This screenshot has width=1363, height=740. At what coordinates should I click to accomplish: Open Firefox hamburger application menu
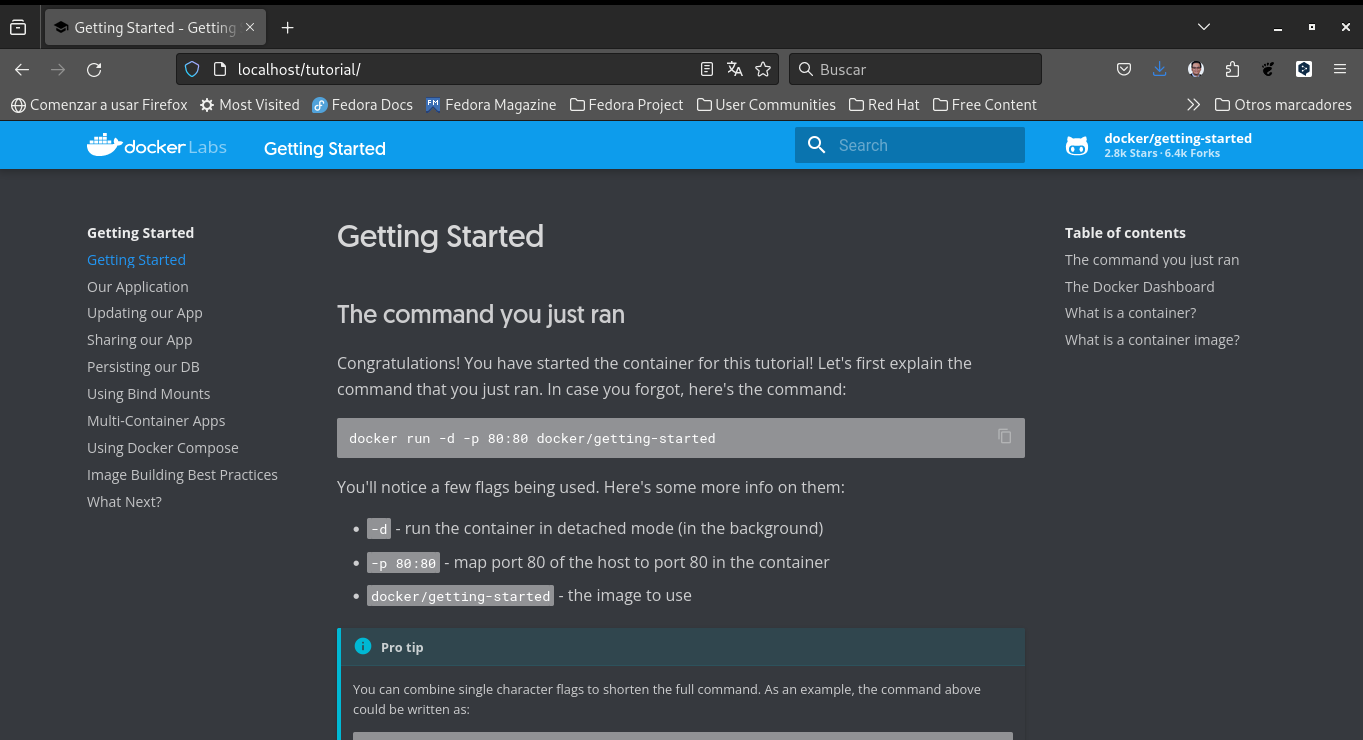[x=1340, y=69]
